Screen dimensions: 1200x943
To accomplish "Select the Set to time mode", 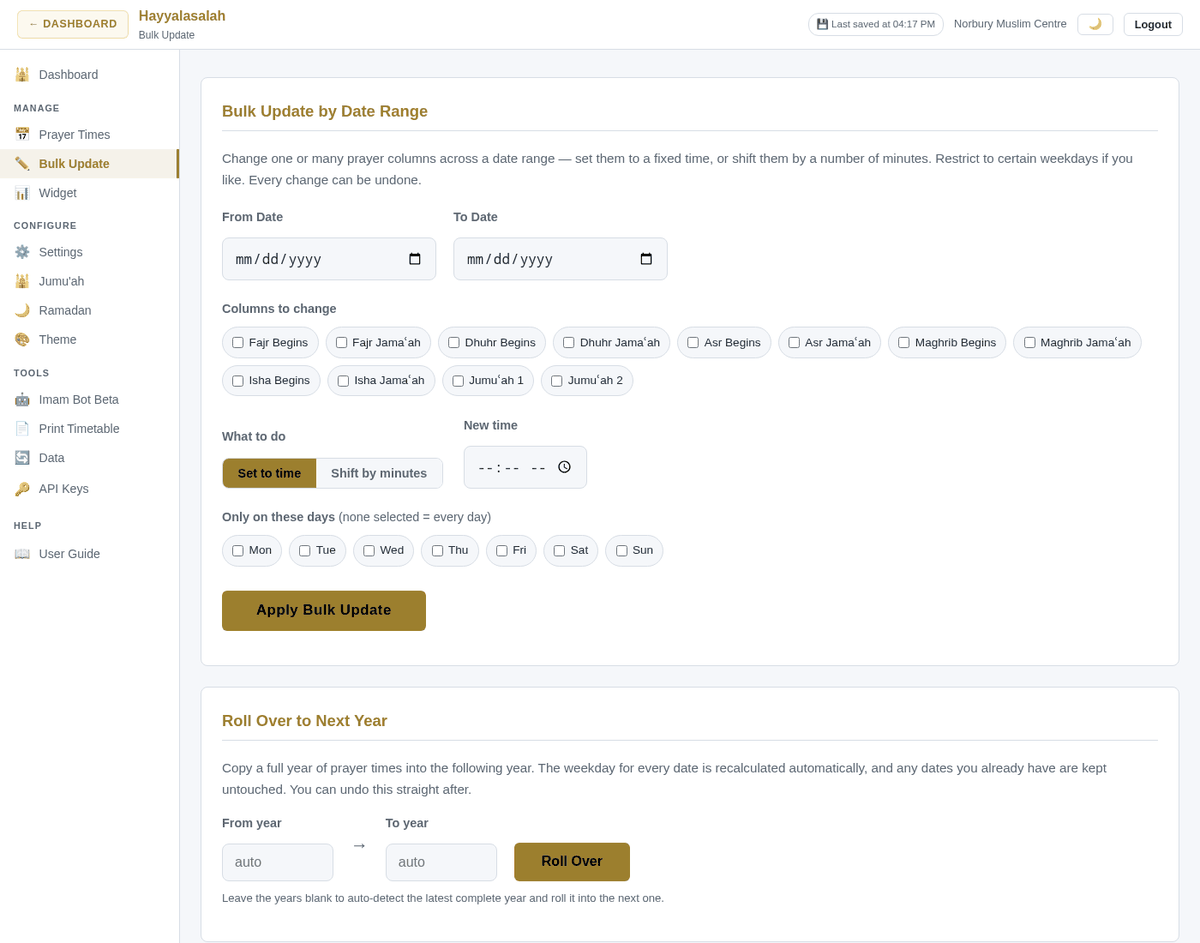I will [x=269, y=473].
